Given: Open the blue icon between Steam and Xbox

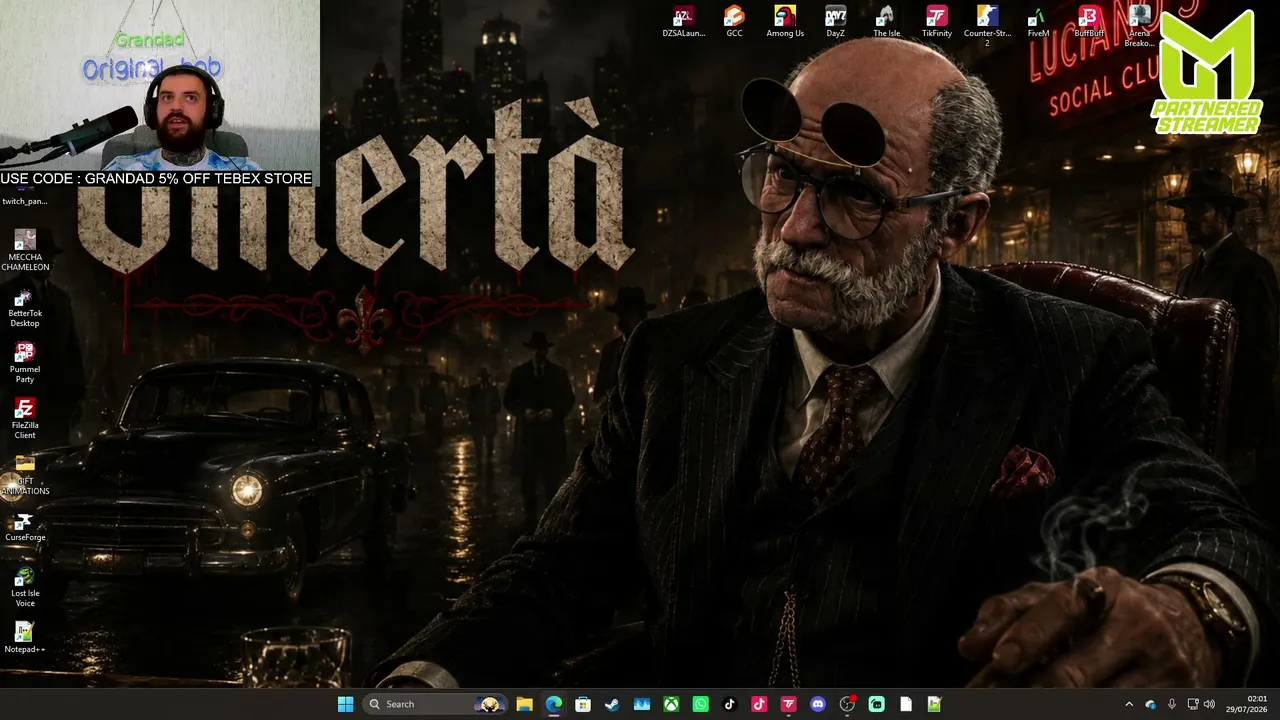Looking at the screenshot, I should coord(642,704).
